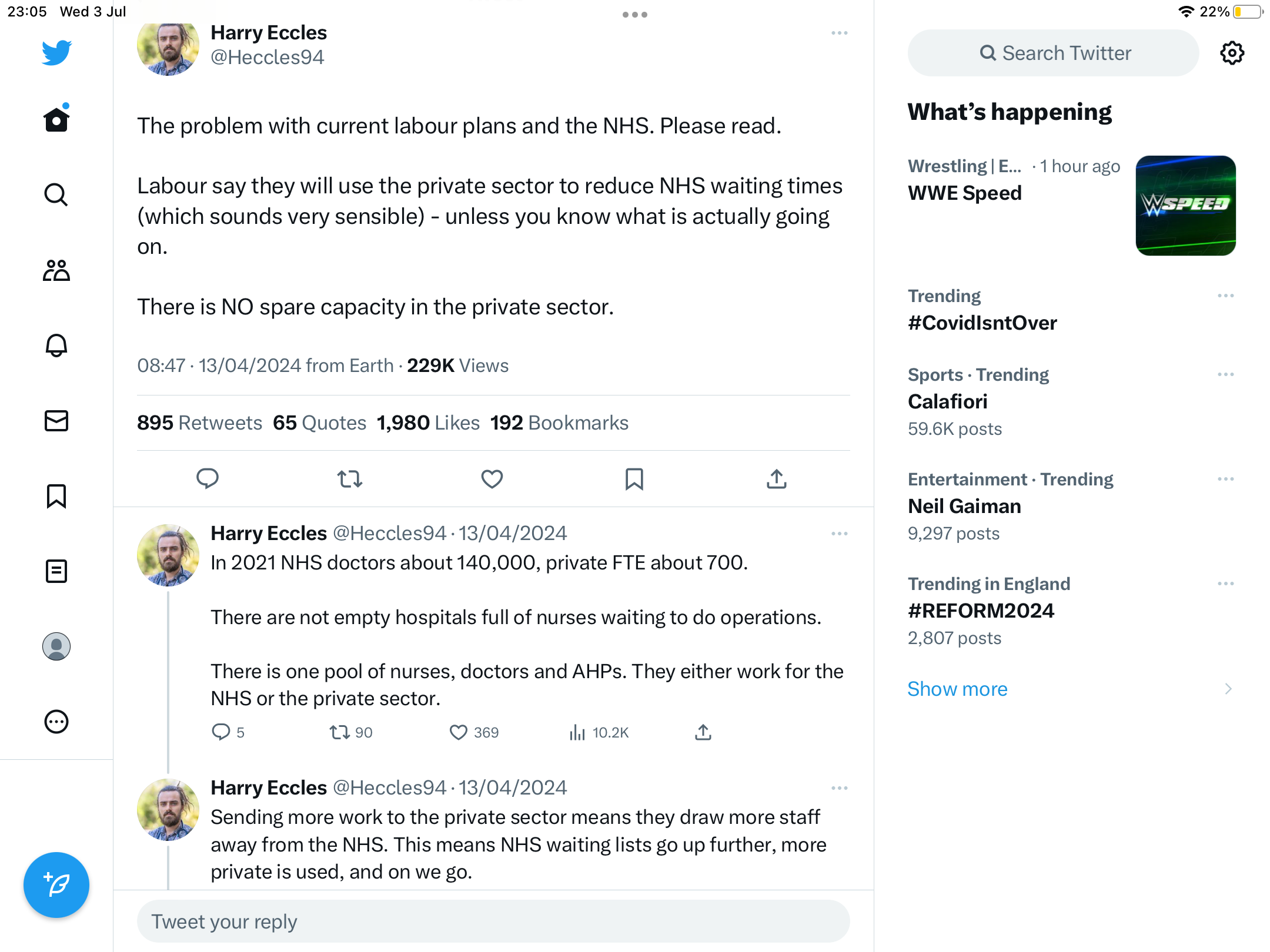Open Communities people icon
Viewport: 1270px width, 952px height.
56,270
